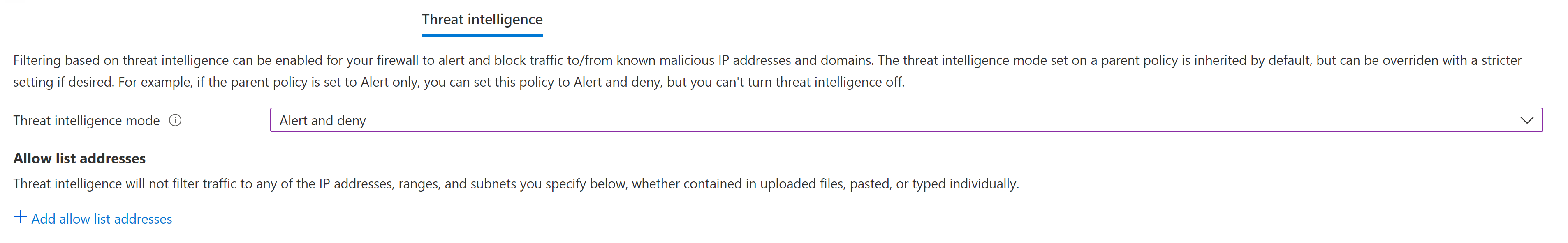
Task: Click the chevron arrow in the mode dropdown
Action: pyautogui.click(x=1526, y=120)
